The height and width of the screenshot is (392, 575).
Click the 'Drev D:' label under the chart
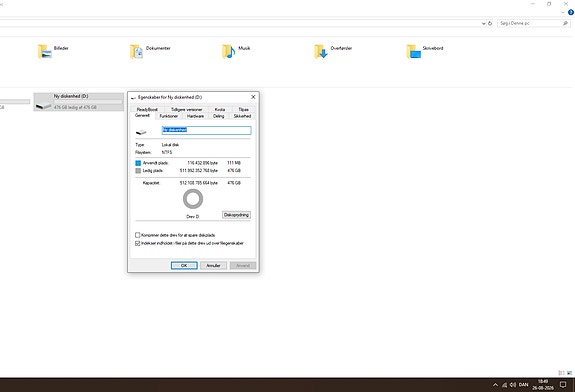(x=193, y=217)
